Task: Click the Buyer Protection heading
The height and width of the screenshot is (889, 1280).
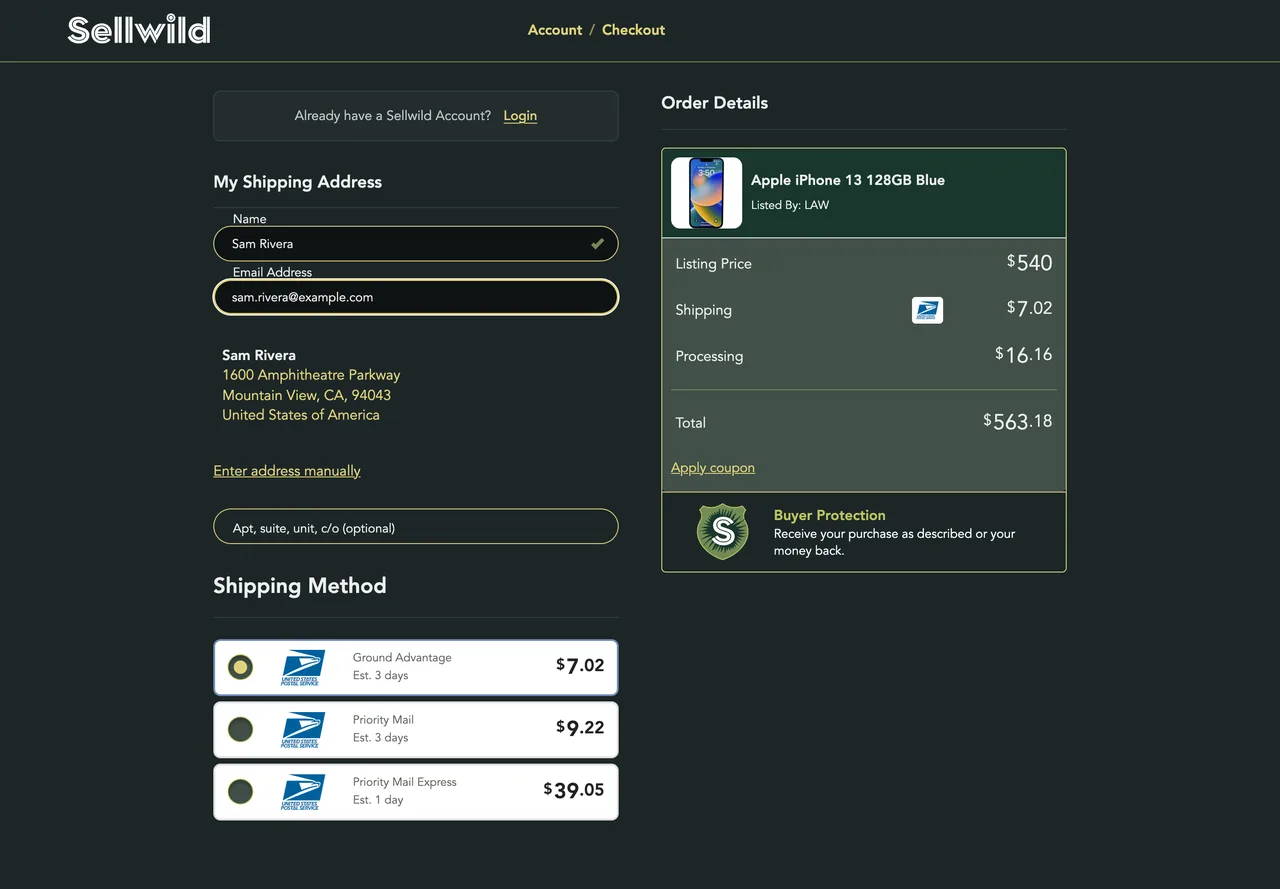Action: [830, 515]
